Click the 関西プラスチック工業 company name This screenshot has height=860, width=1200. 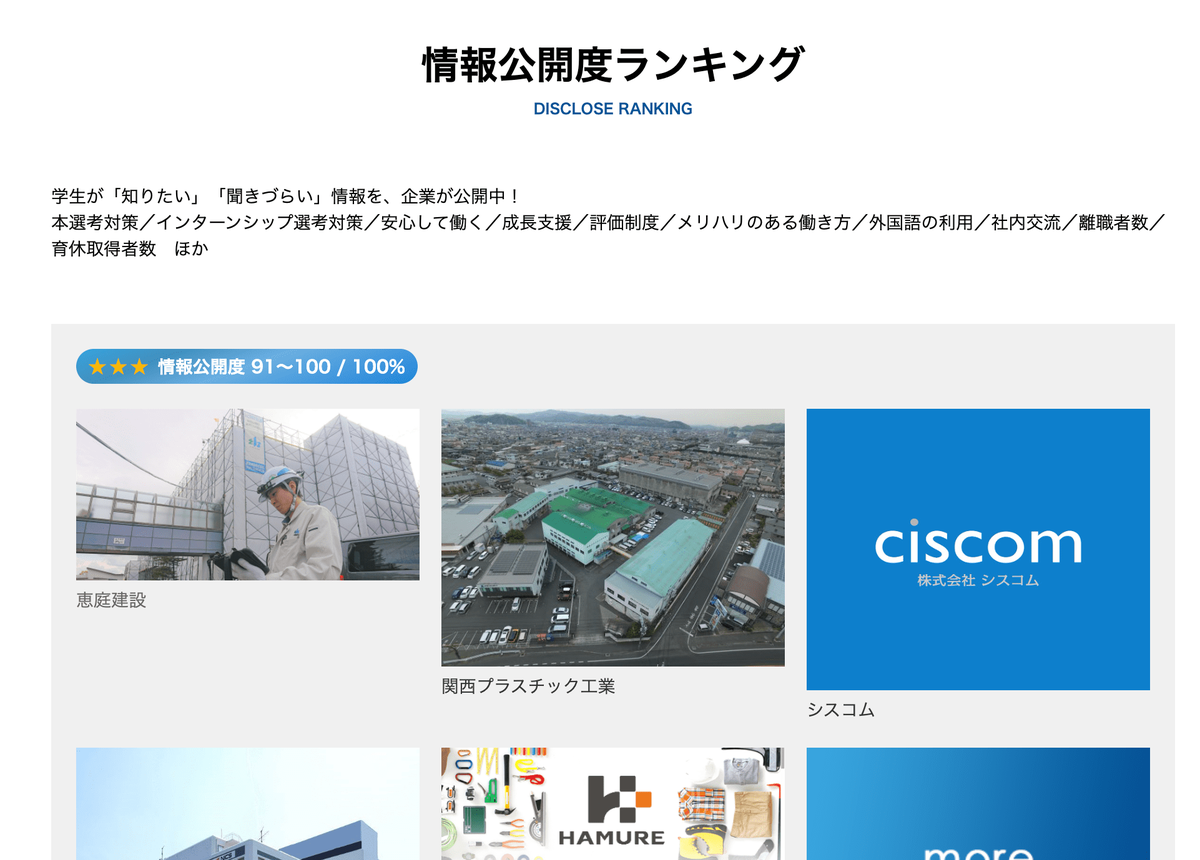[528, 687]
